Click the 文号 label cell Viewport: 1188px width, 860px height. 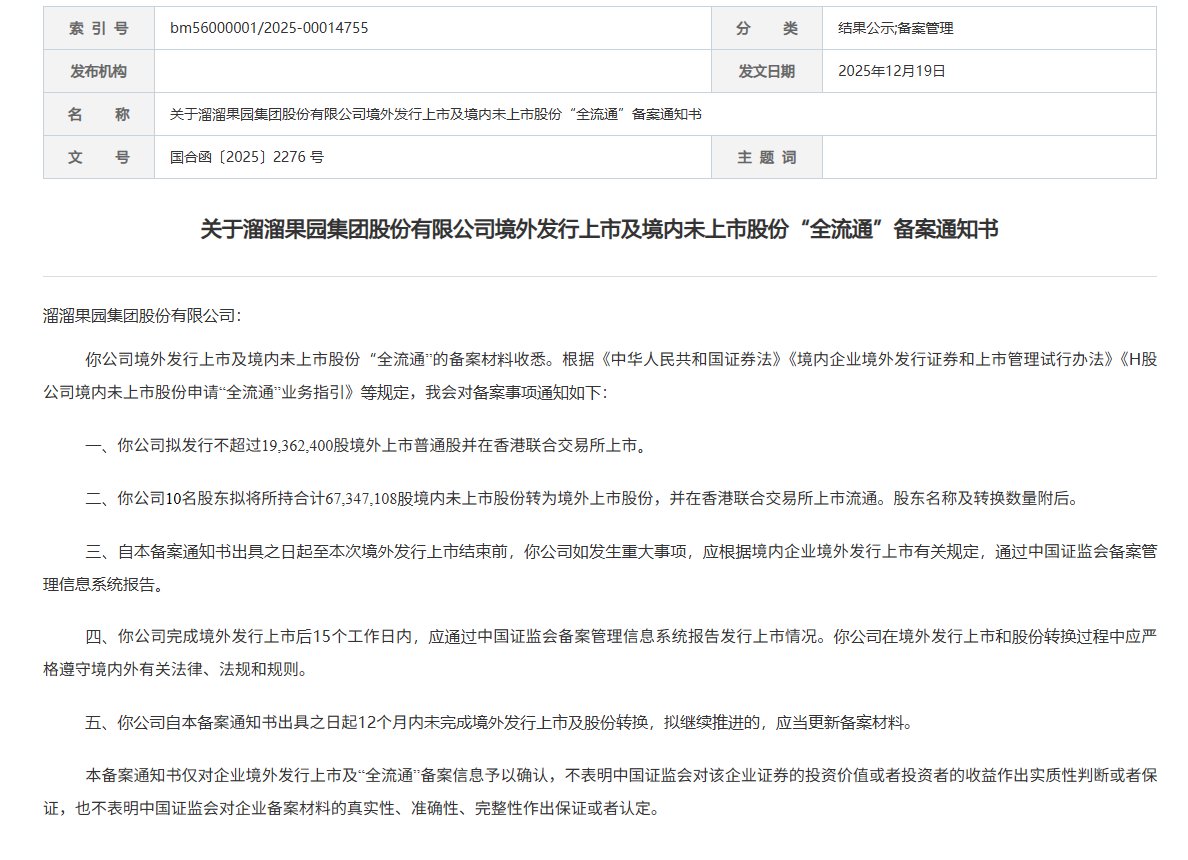click(99, 158)
